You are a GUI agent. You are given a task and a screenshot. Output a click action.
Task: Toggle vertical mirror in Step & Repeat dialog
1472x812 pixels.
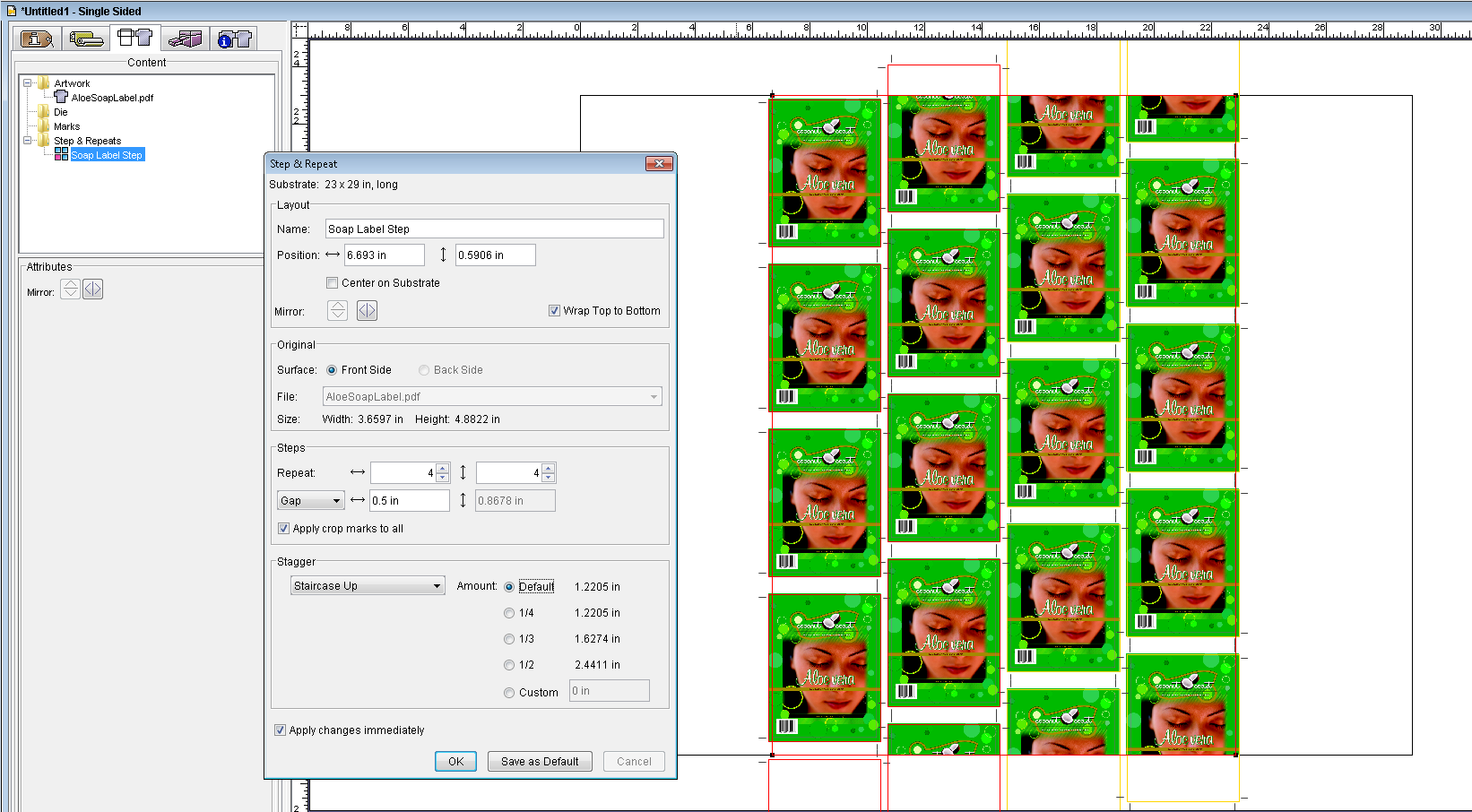pyautogui.click(x=338, y=310)
